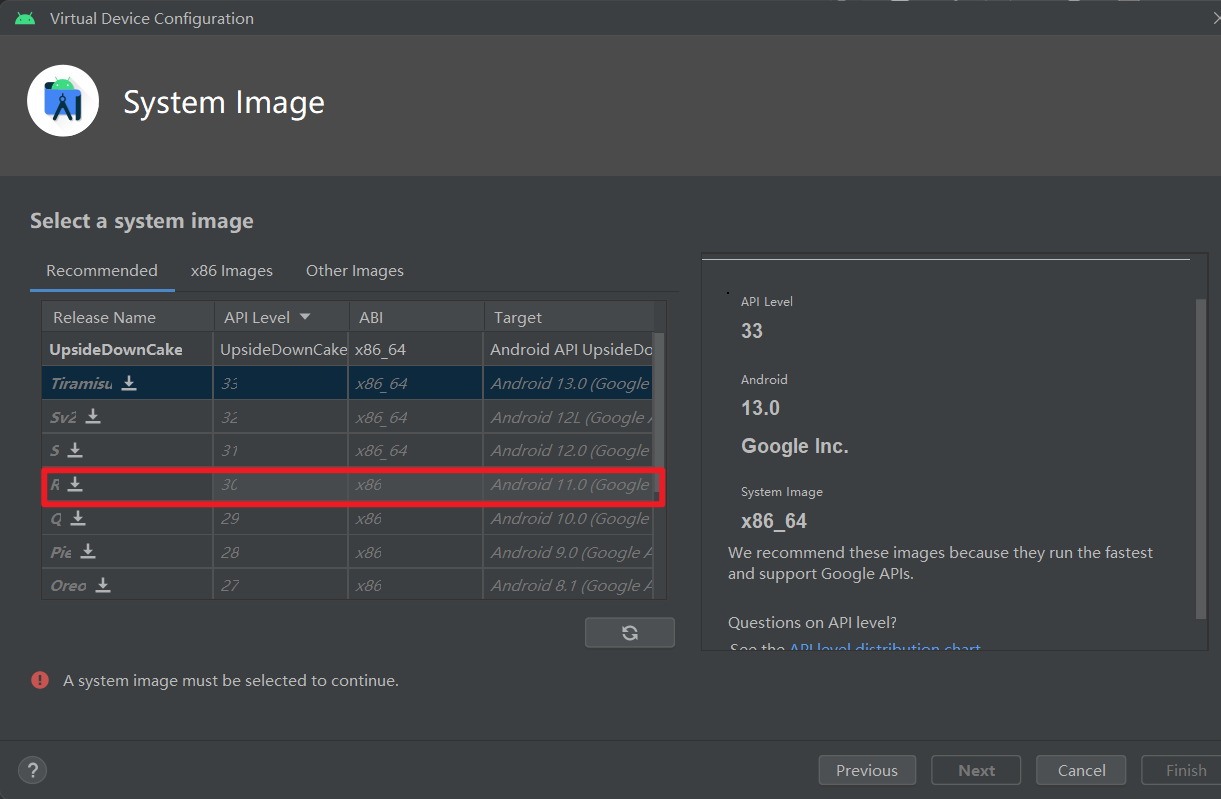The width and height of the screenshot is (1221, 799).
Task: Open the API level distribution chart link
Action: click(885, 648)
